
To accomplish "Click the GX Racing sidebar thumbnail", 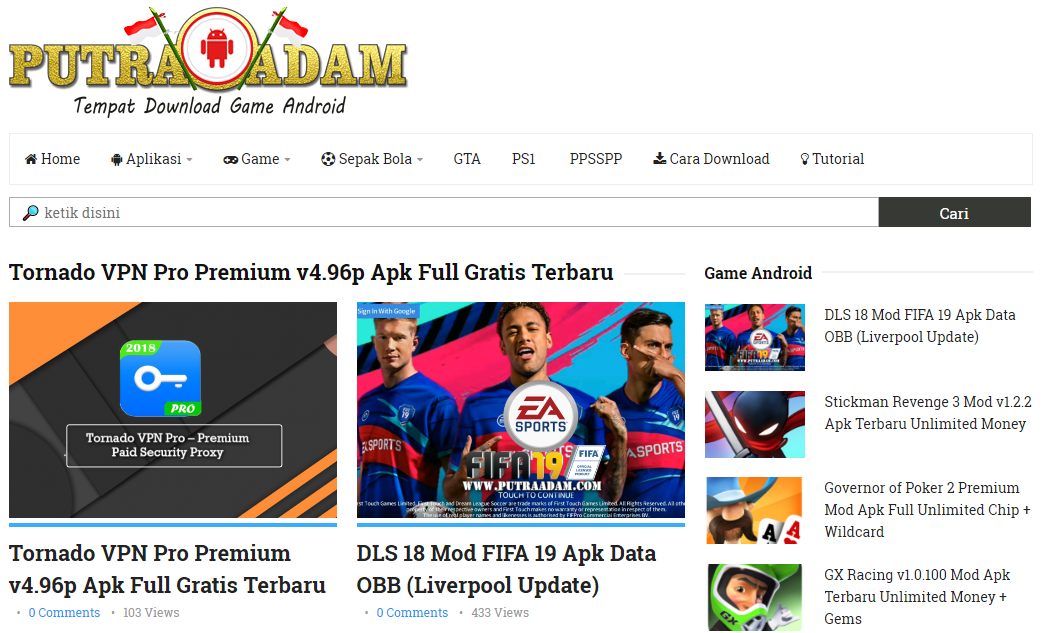I will click(755, 597).
